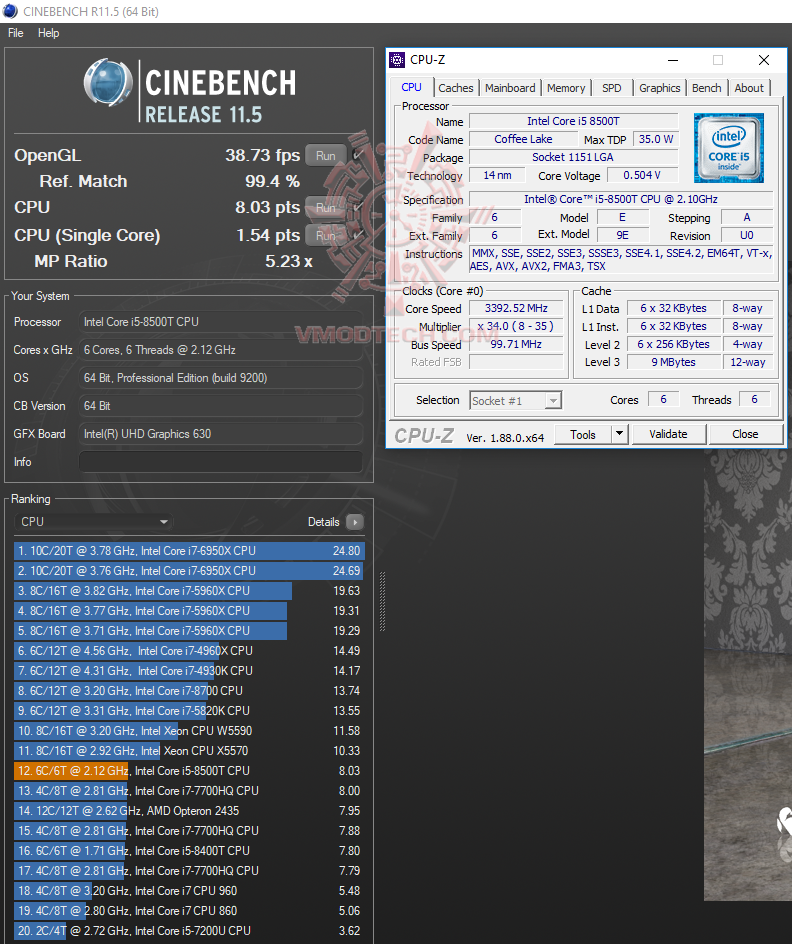Image resolution: width=792 pixels, height=944 pixels.
Task: Switch to the Caches tab
Action: pyautogui.click(x=456, y=88)
